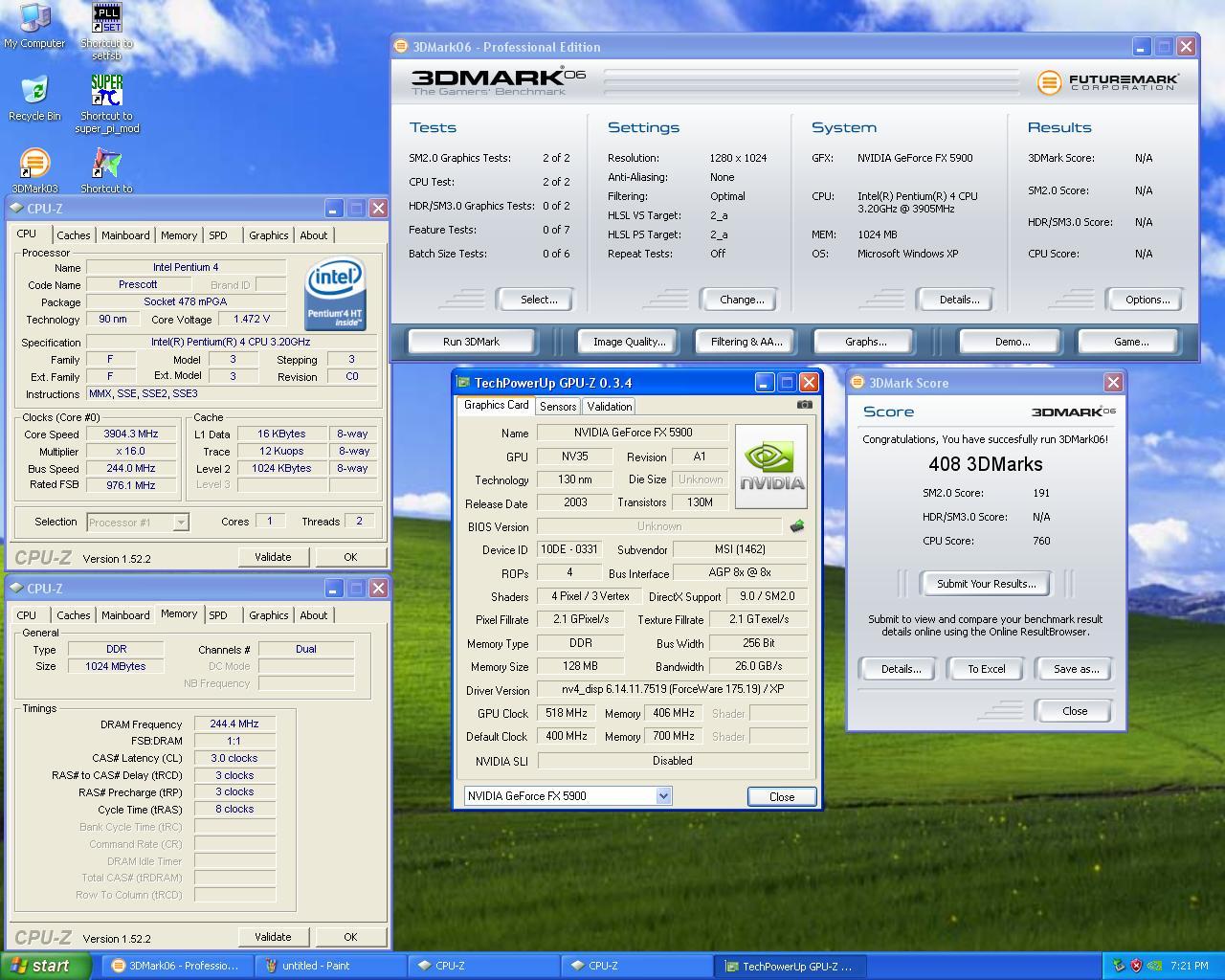Open the Shortcut to setfsb icon
Viewport: 1225px width, 980px height.
106,32
